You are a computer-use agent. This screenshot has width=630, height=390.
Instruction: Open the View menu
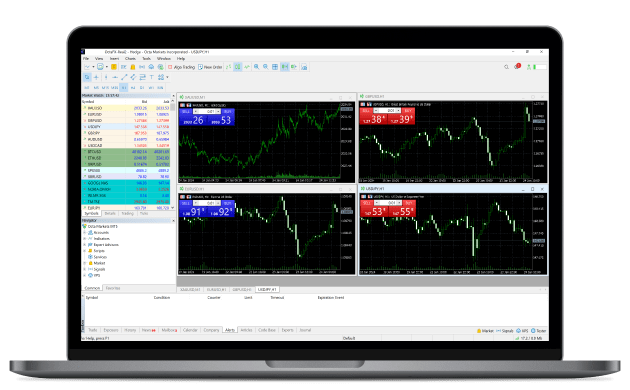pos(99,59)
